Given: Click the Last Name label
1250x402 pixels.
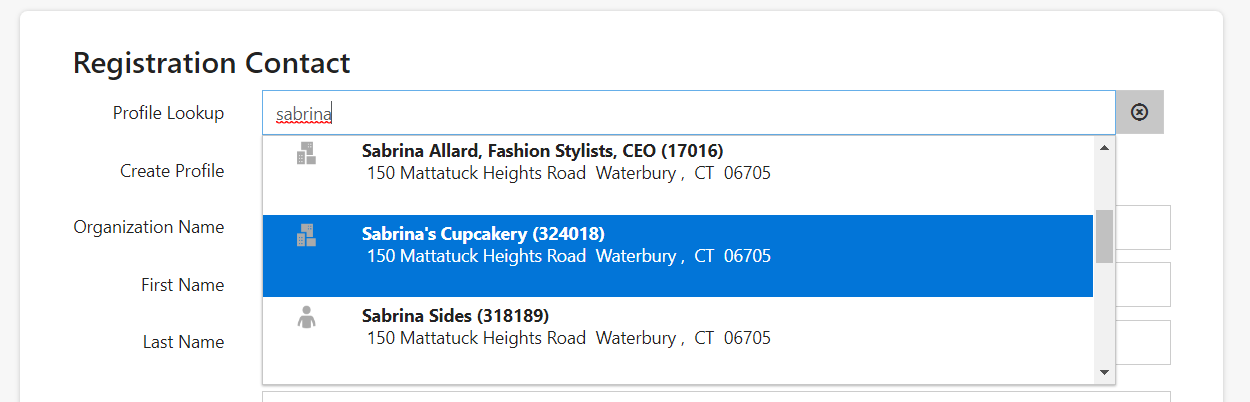Looking at the screenshot, I should [x=184, y=342].
